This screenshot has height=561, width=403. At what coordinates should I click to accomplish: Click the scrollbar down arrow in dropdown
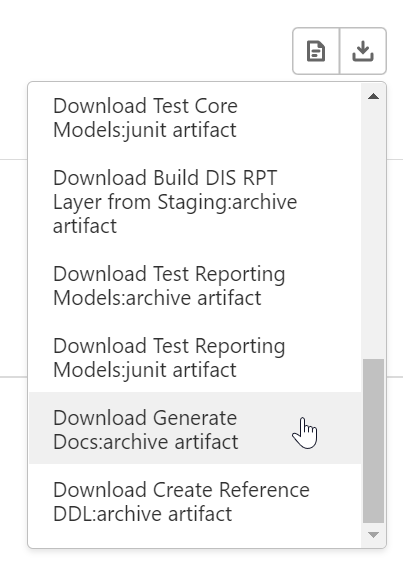[x=373, y=535]
